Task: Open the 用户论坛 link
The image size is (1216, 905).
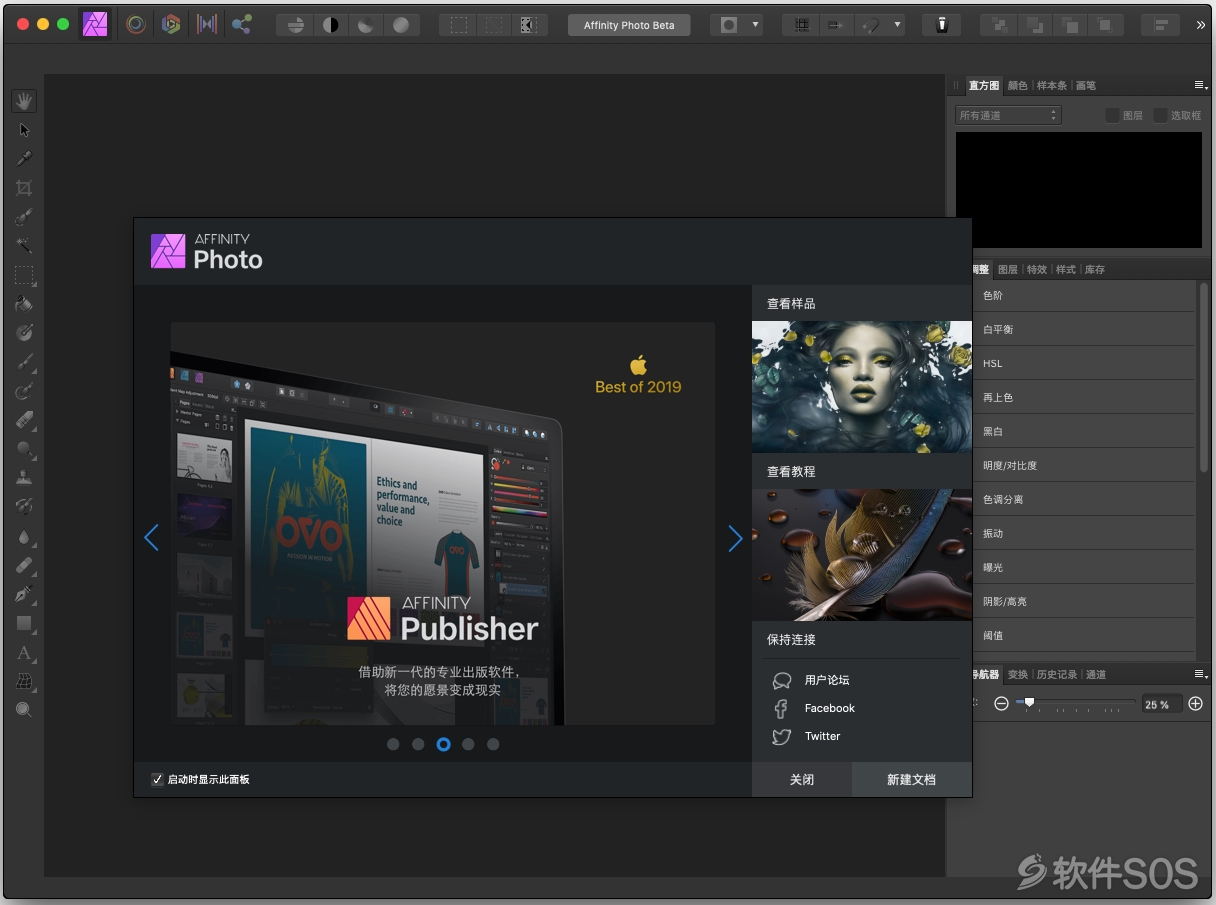Action: (x=827, y=680)
